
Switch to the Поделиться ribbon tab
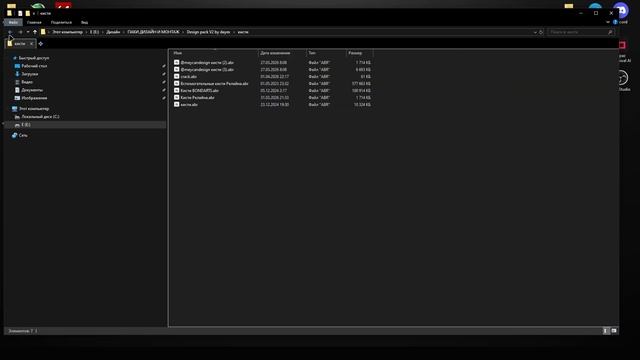coord(61,22)
